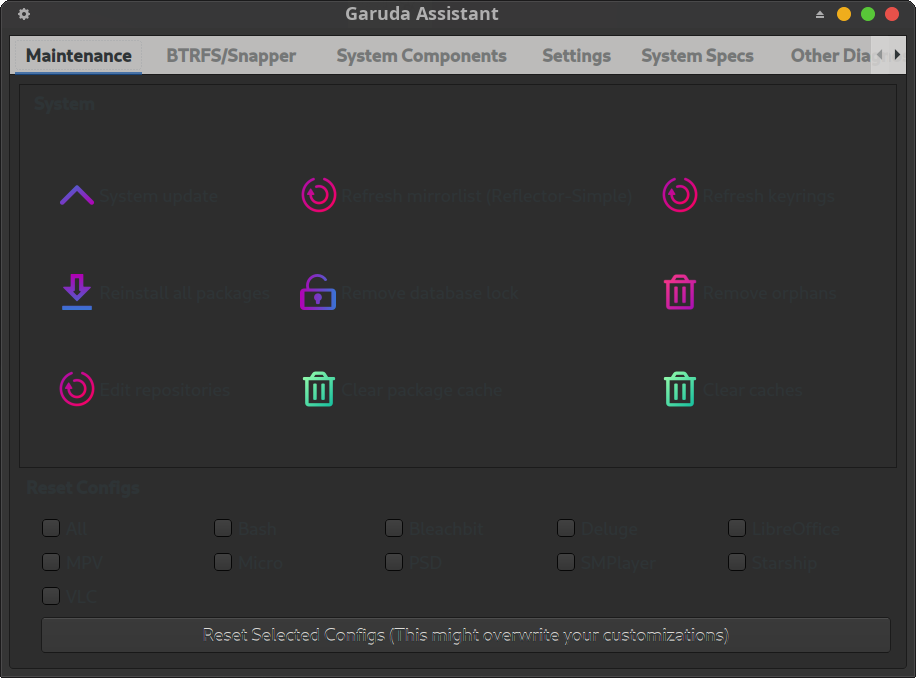Select the Deluge checkbox

(565, 529)
